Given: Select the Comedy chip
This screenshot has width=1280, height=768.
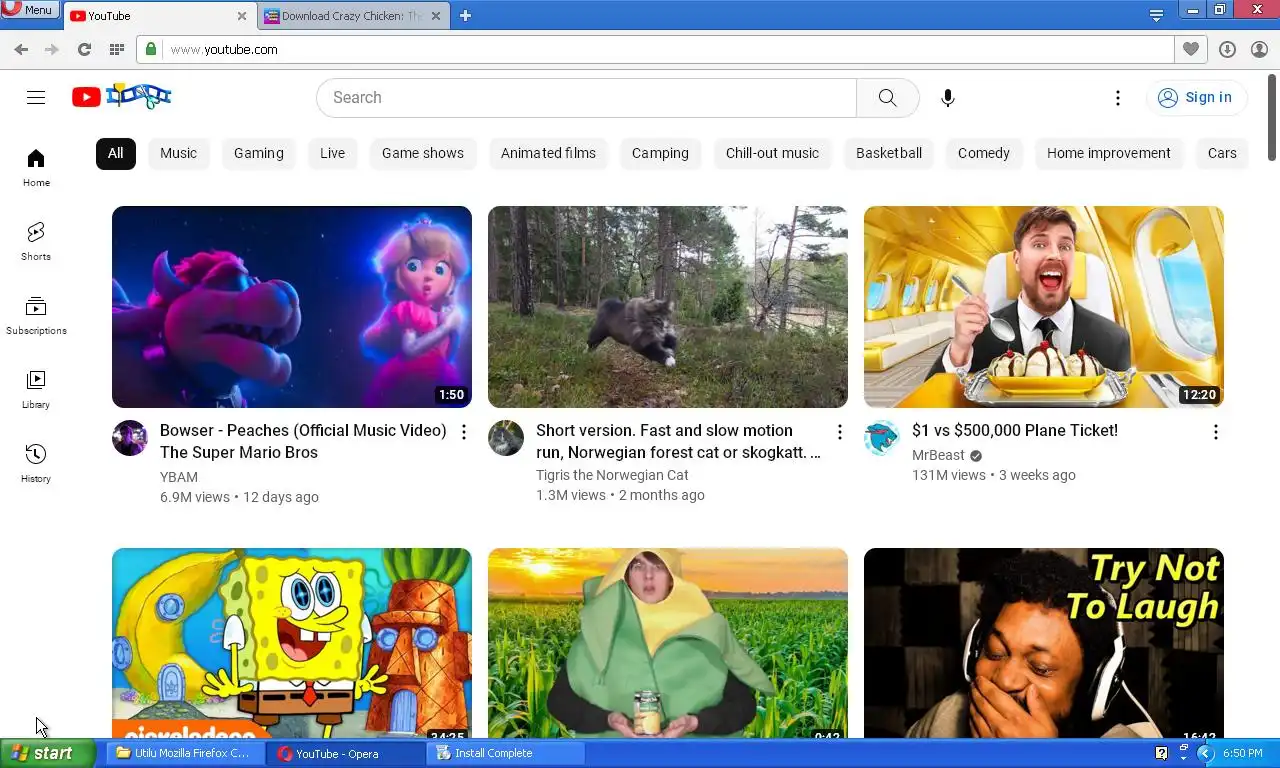Looking at the screenshot, I should coord(984,153).
